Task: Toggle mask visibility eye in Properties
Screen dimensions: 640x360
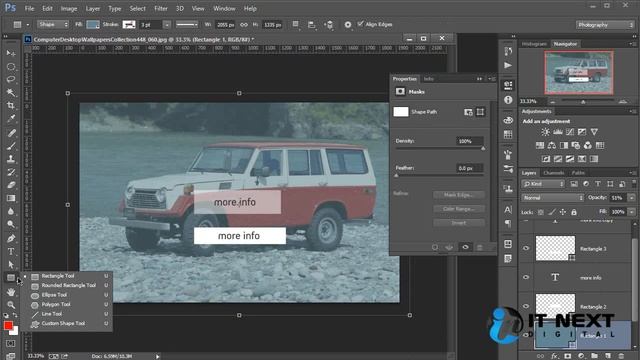Action: point(465,247)
